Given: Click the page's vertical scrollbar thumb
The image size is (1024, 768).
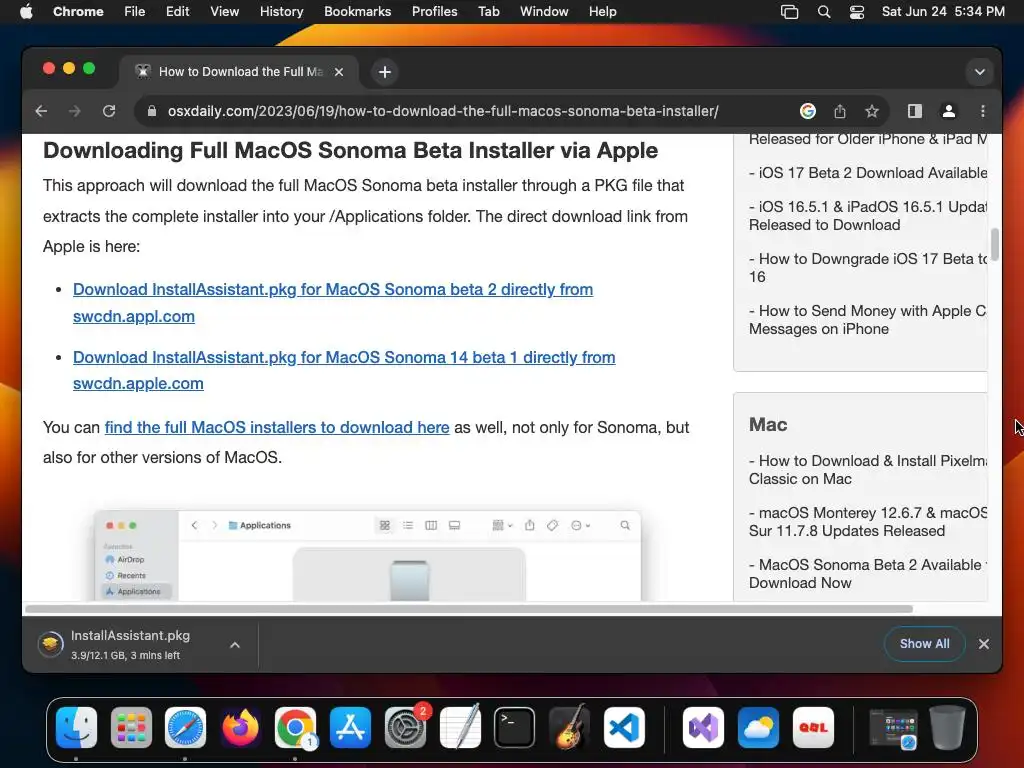Looking at the screenshot, I should tap(995, 244).
